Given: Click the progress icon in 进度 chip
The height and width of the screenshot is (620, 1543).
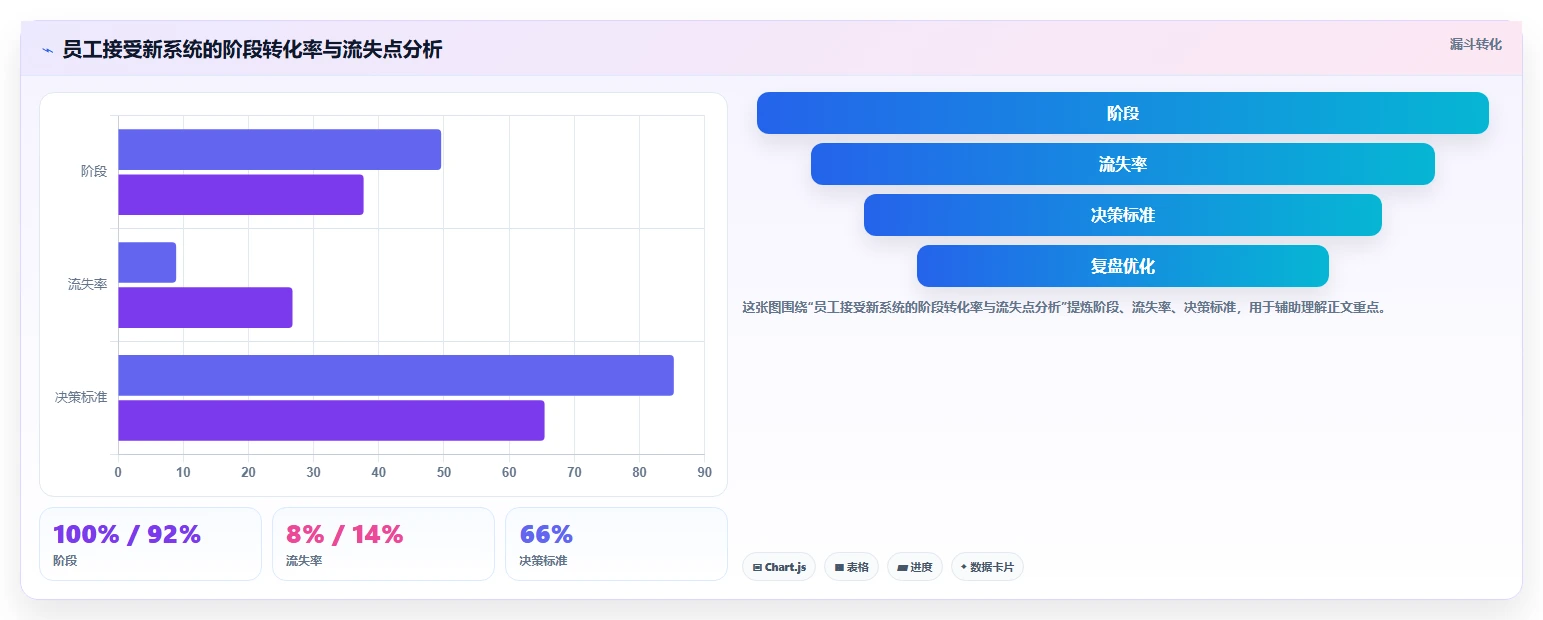Looking at the screenshot, I should point(902,567).
